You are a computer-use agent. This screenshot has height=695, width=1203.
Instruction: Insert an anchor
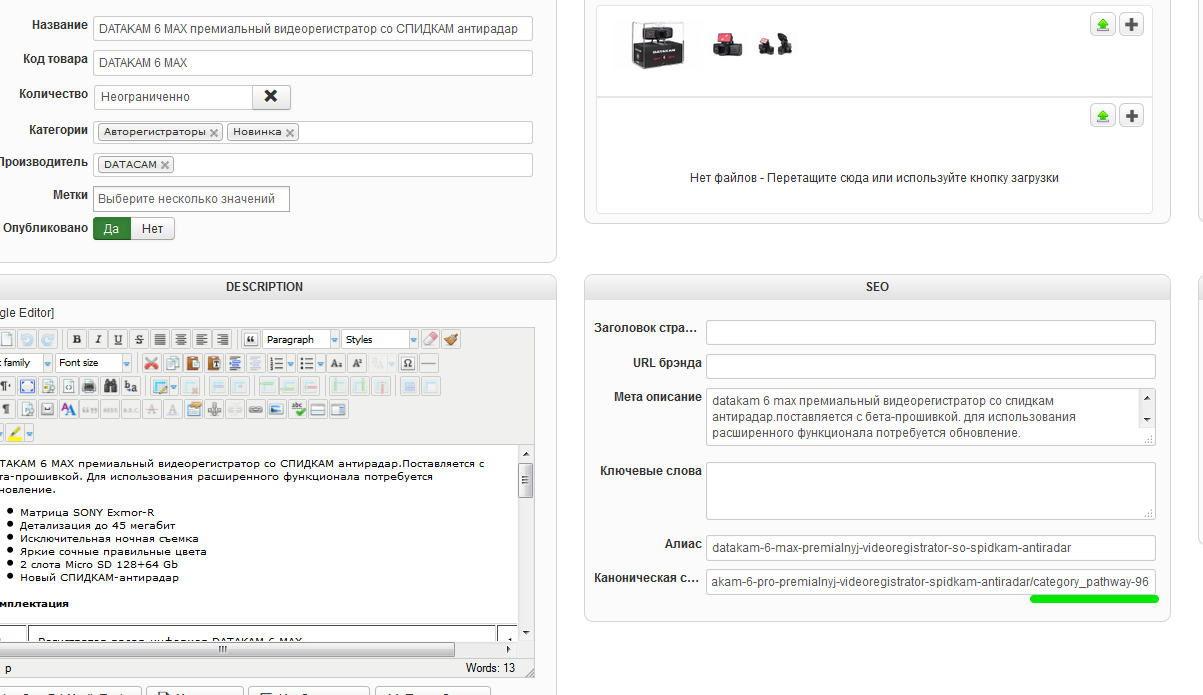tap(214, 410)
